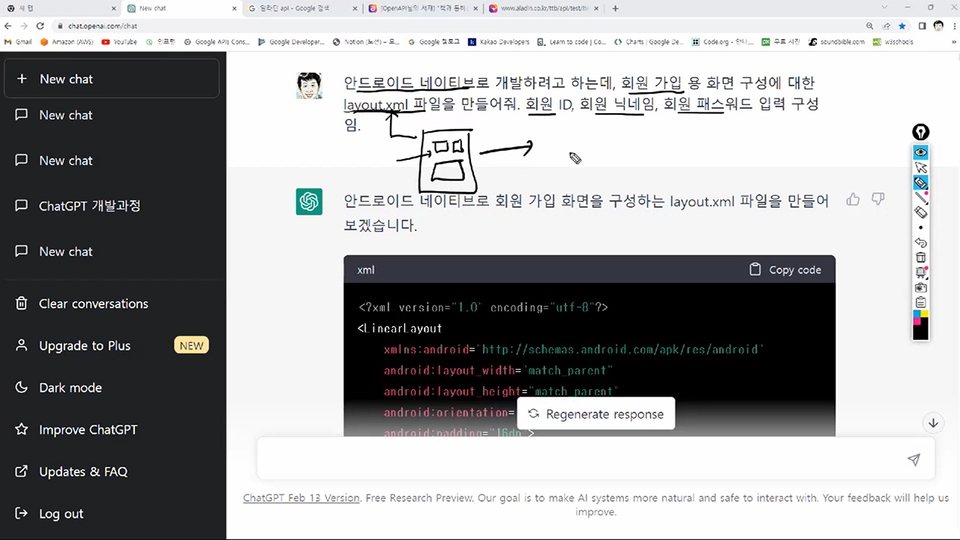Open the Gmail bookmark

[x=18, y=42]
